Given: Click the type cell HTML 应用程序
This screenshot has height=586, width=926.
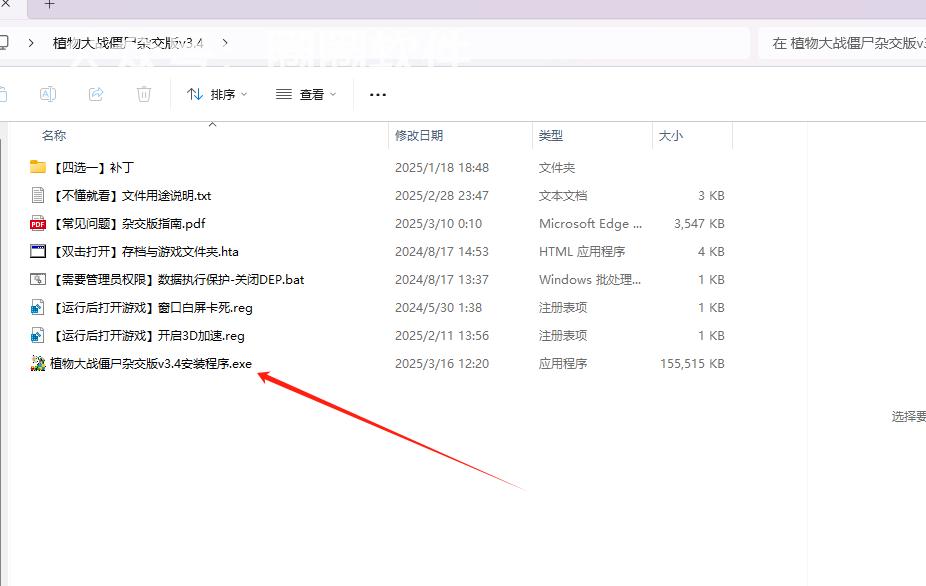Looking at the screenshot, I should coord(582,252).
